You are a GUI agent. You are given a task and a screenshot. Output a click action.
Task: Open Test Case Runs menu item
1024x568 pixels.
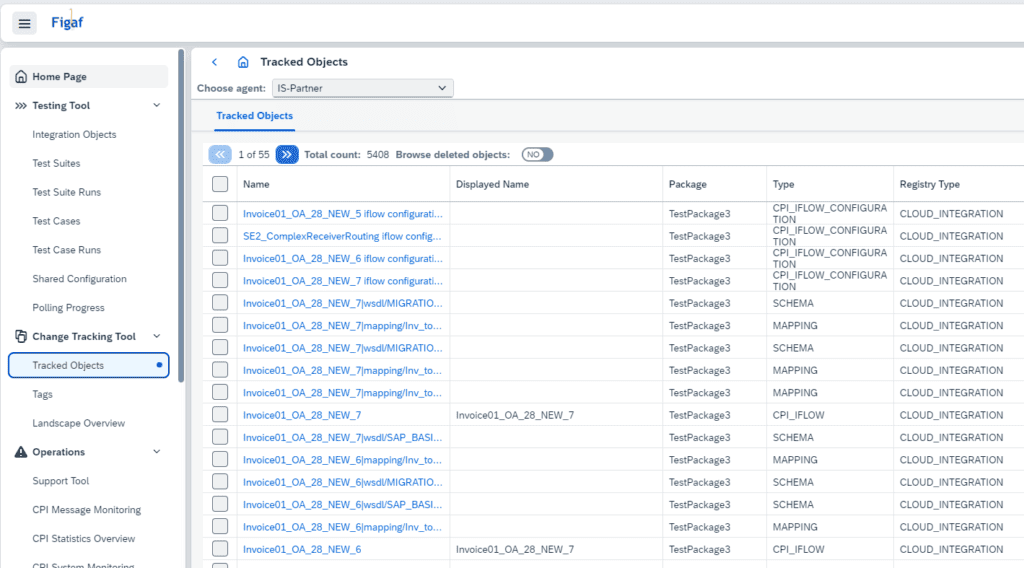point(67,250)
